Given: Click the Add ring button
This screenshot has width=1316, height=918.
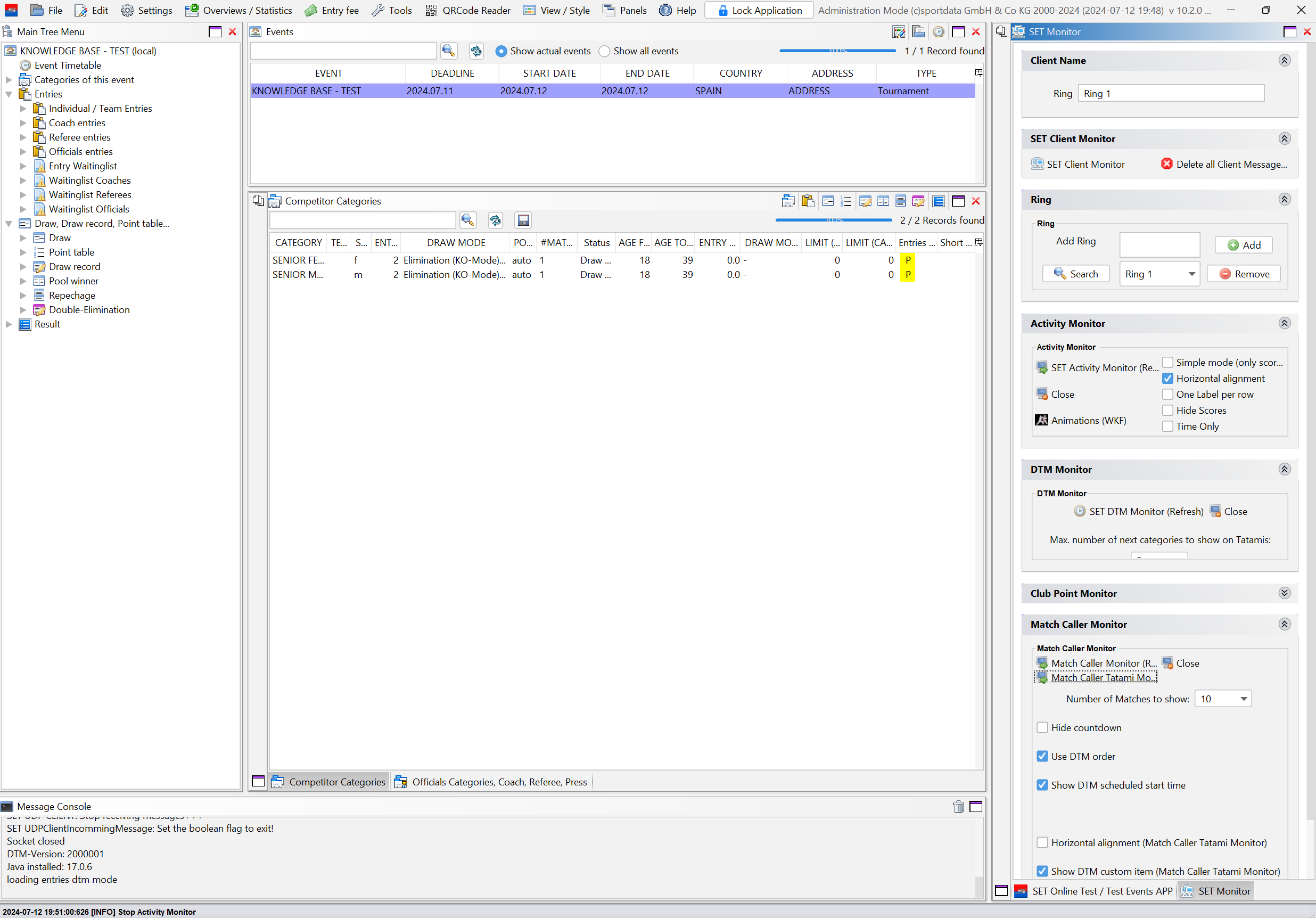Looking at the screenshot, I should point(1243,245).
